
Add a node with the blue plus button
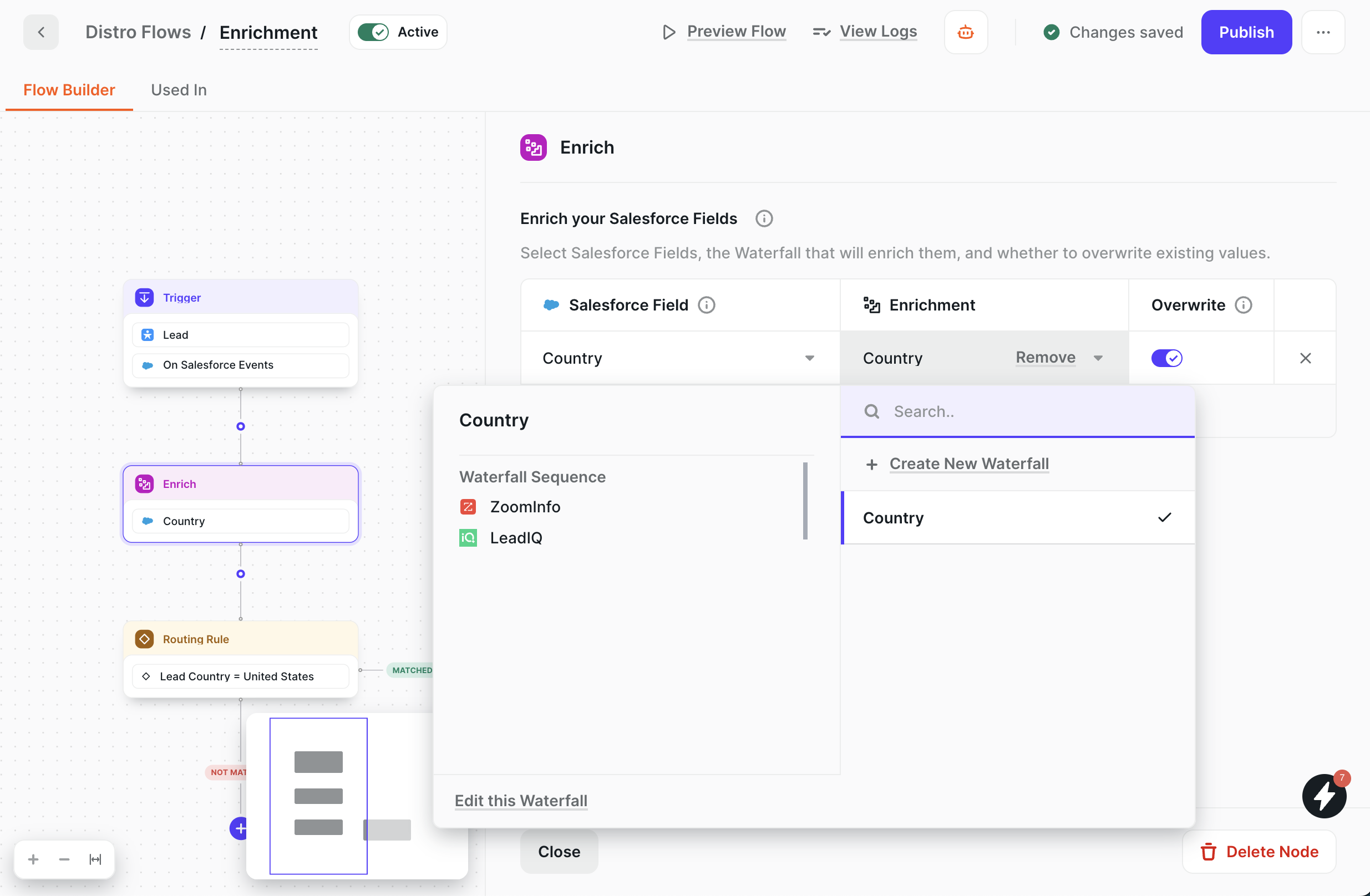pyautogui.click(x=239, y=828)
